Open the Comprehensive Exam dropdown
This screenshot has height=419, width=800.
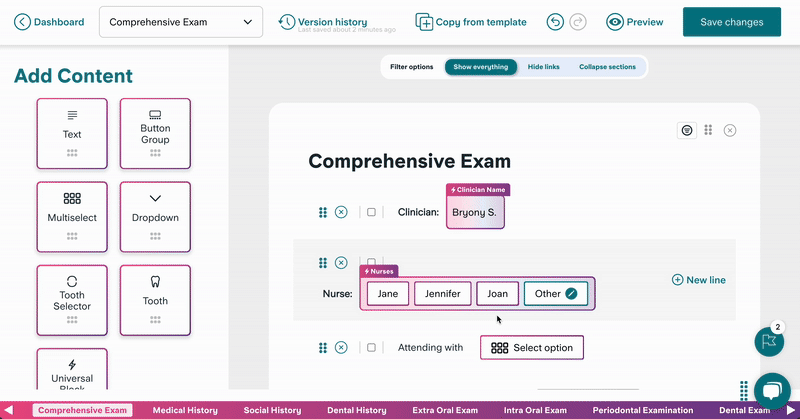point(181,22)
